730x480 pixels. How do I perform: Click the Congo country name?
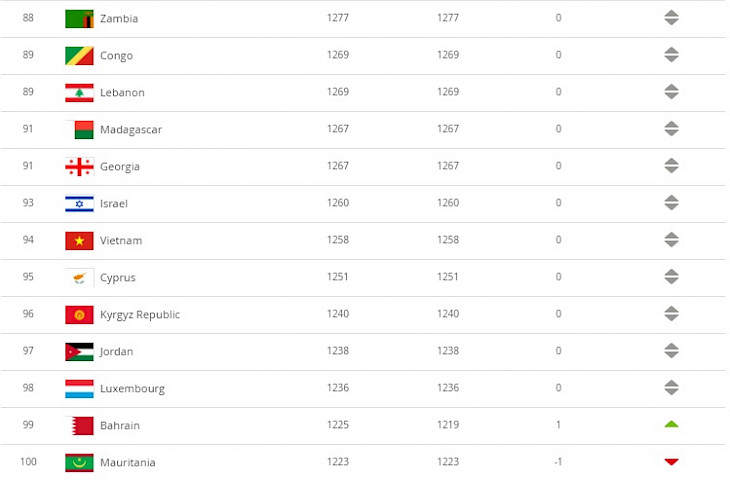(116, 56)
